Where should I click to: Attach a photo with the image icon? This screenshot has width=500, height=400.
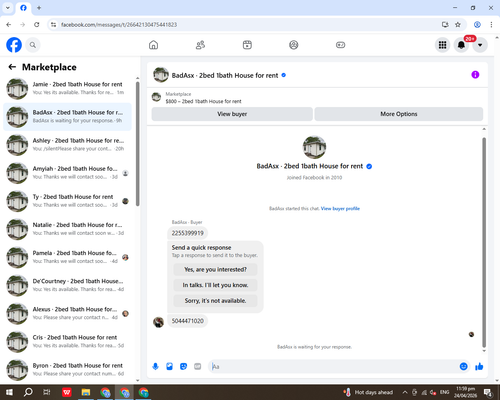(x=169, y=367)
